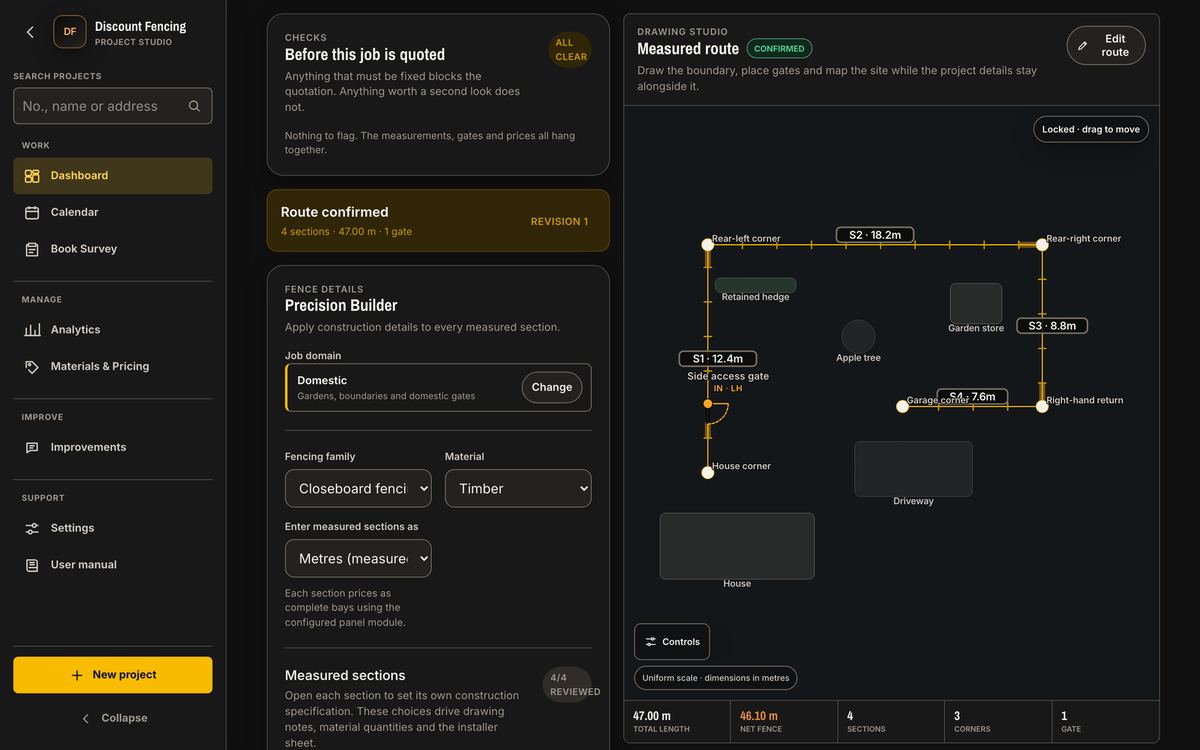1200x750 pixels.
Task: Click the back arrow beside Discount Fencing
Action: coord(30,32)
